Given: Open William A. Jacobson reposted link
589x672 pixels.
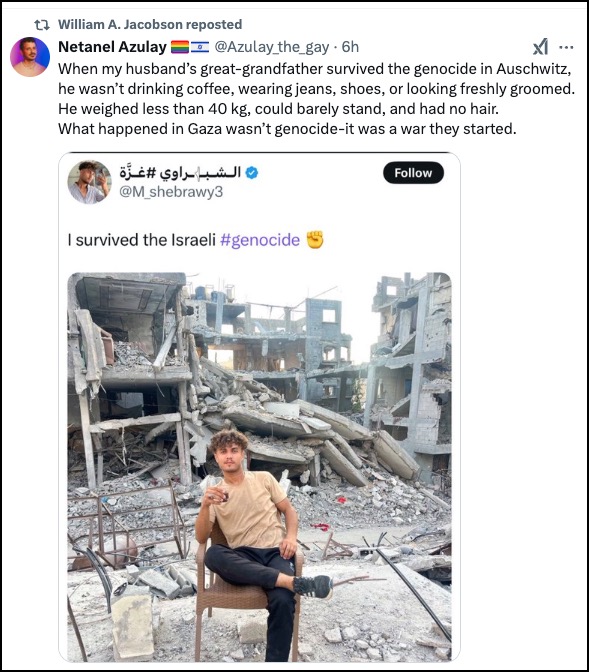Looking at the screenshot, I should click(150, 24).
